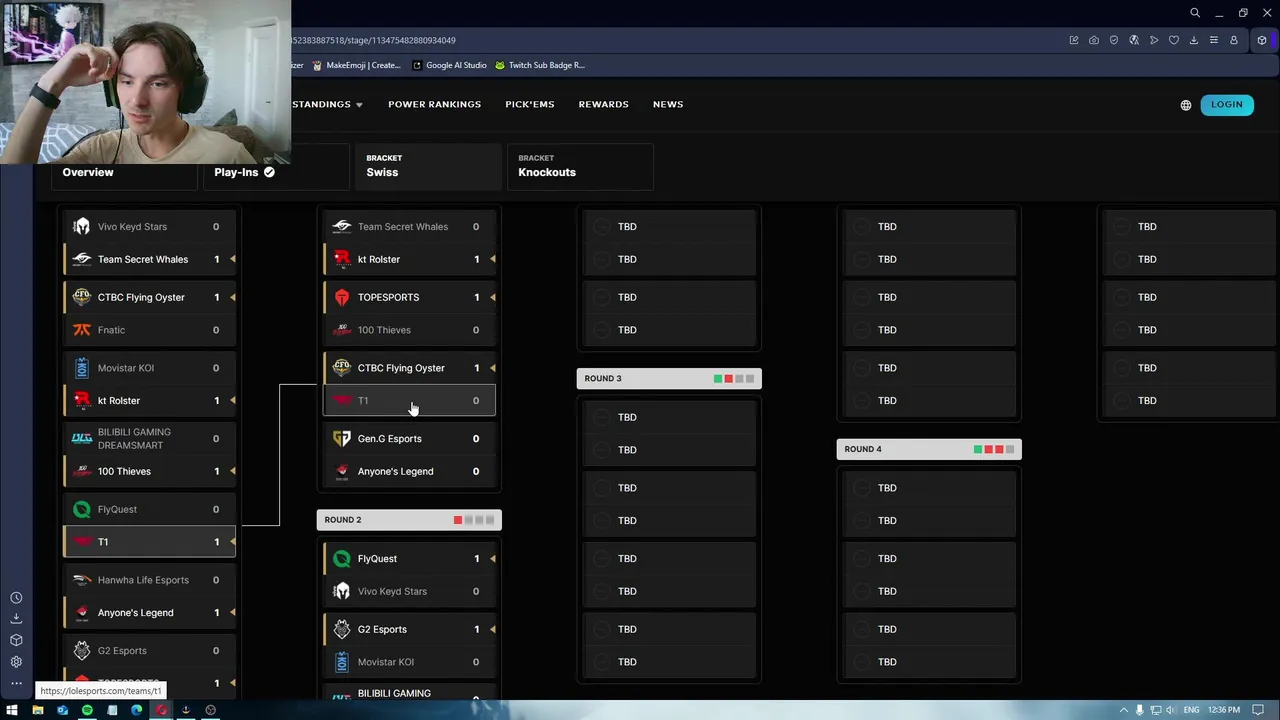Click Anyone's Legend under Gen.G Esports

pyautogui.click(x=410, y=471)
